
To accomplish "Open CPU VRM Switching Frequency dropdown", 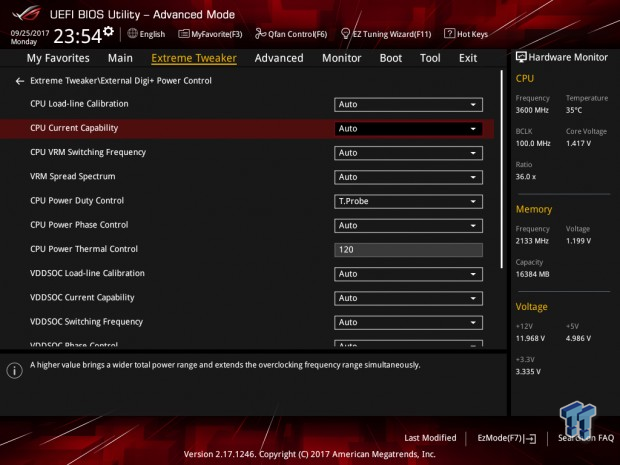I will [x=408, y=153].
